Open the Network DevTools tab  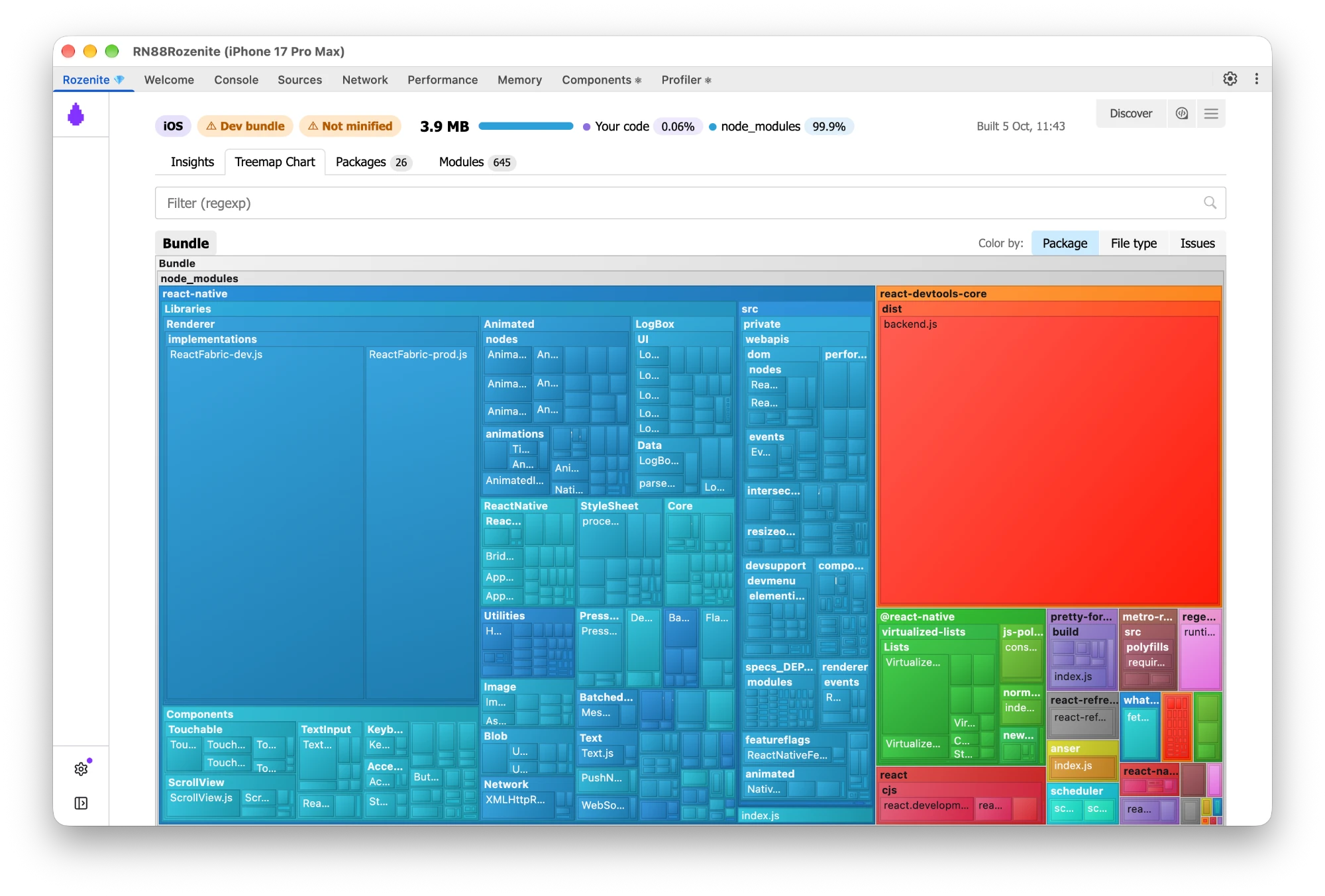point(365,79)
